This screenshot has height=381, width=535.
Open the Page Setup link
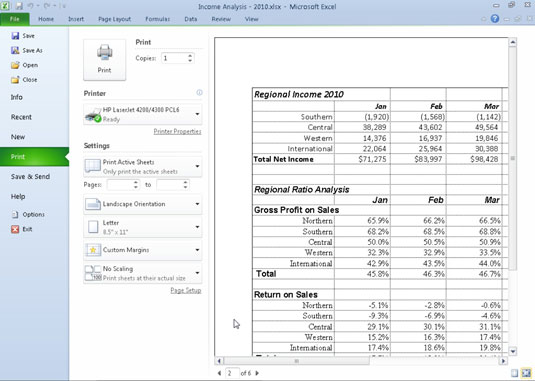[186, 290]
